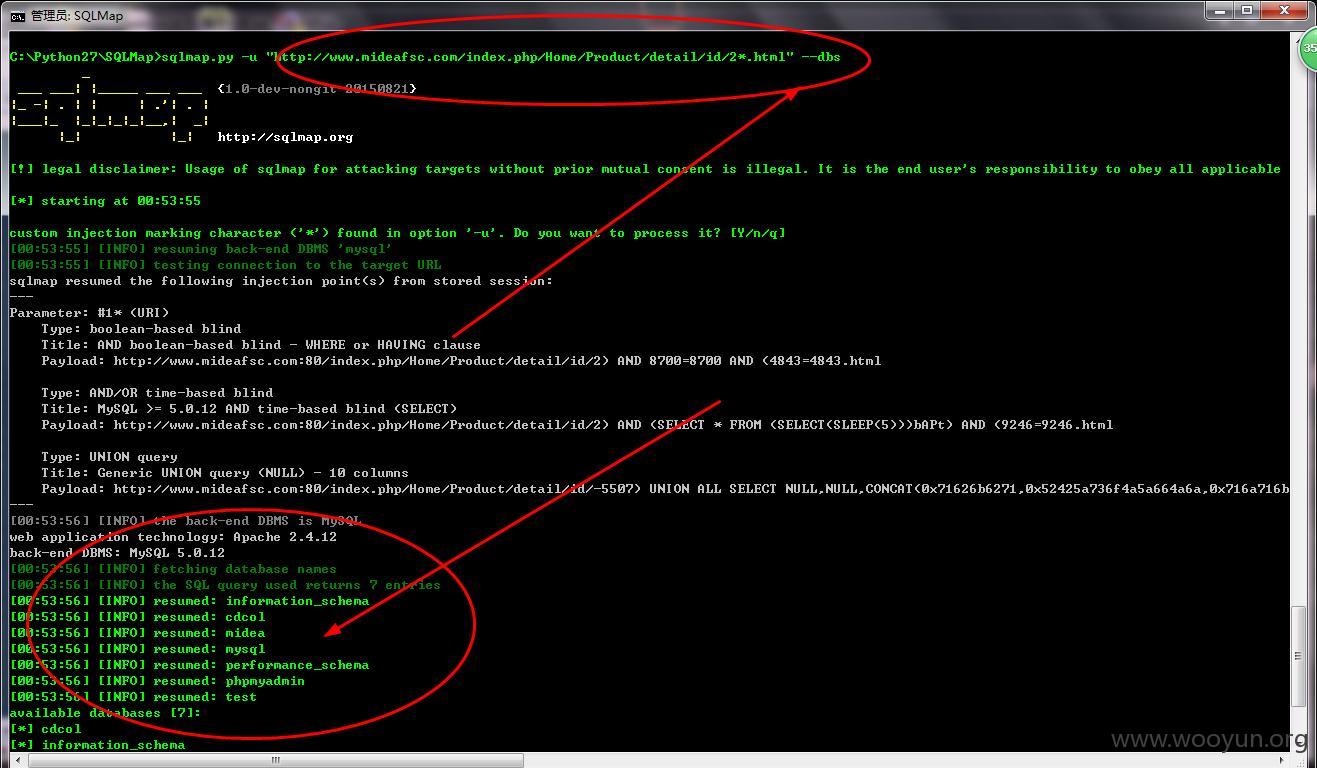This screenshot has height=768, width=1317.
Task: Click the '[*] cdcol' database entry
Action: (x=45, y=729)
